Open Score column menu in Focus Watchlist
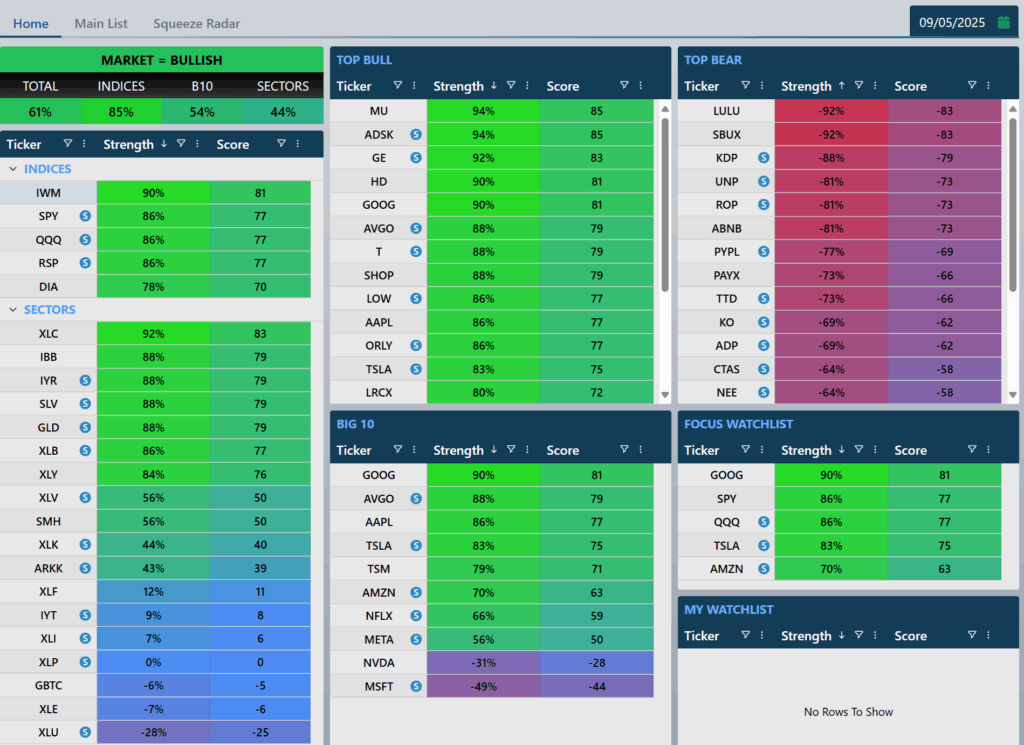Screen dimensions: 1024x745 coord(988,449)
